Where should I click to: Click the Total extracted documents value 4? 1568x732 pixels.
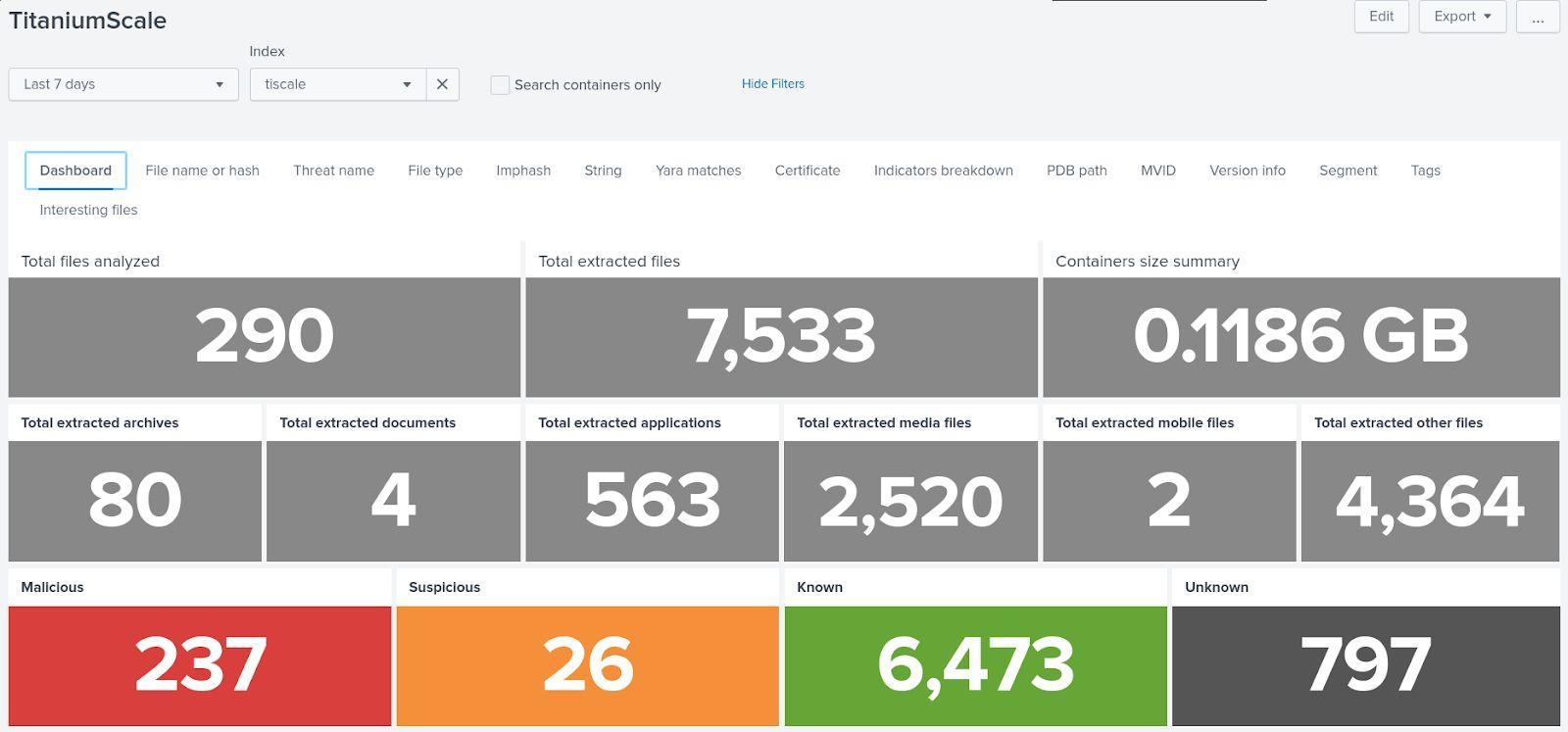point(393,500)
